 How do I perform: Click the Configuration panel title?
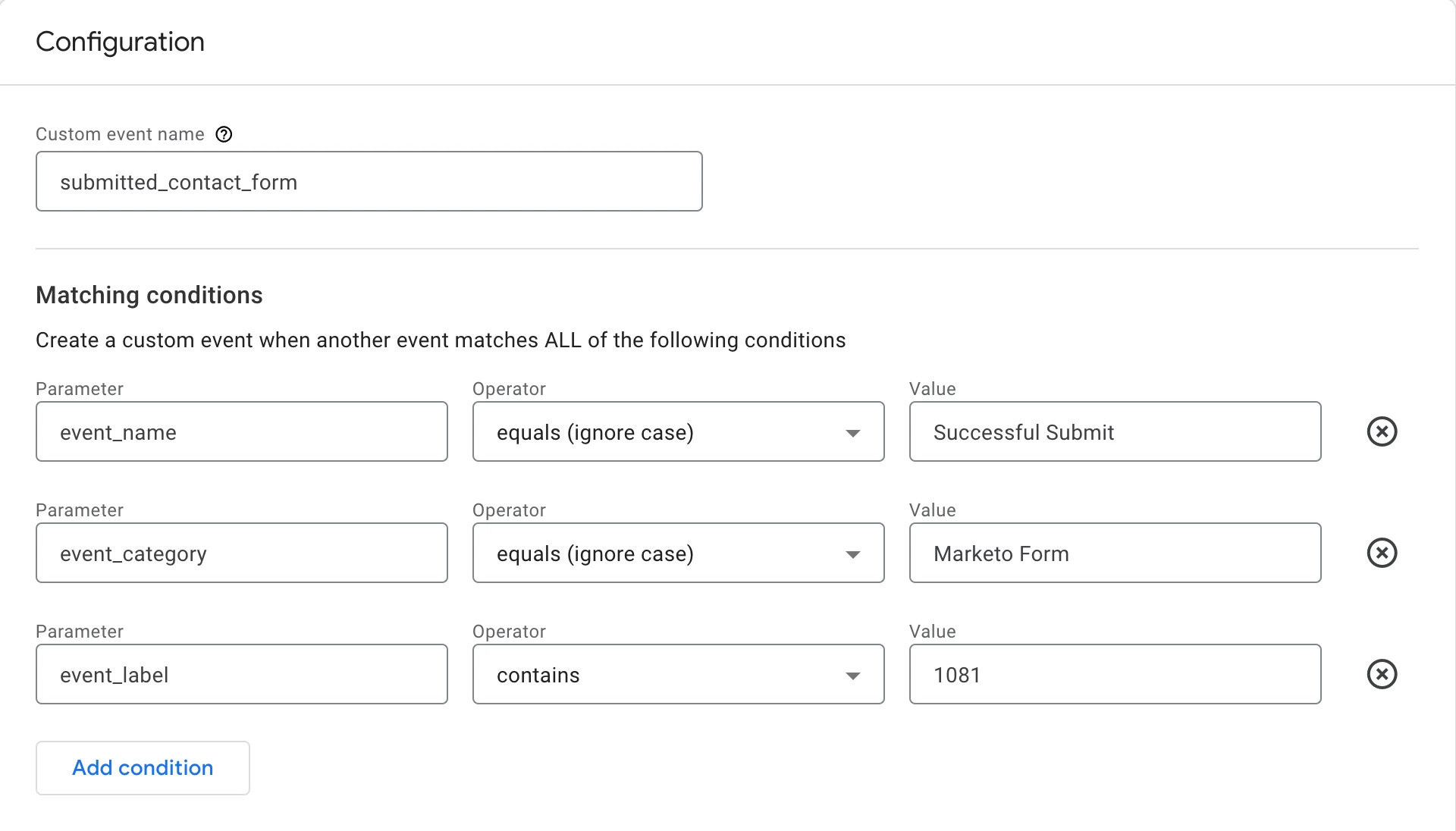(120, 42)
